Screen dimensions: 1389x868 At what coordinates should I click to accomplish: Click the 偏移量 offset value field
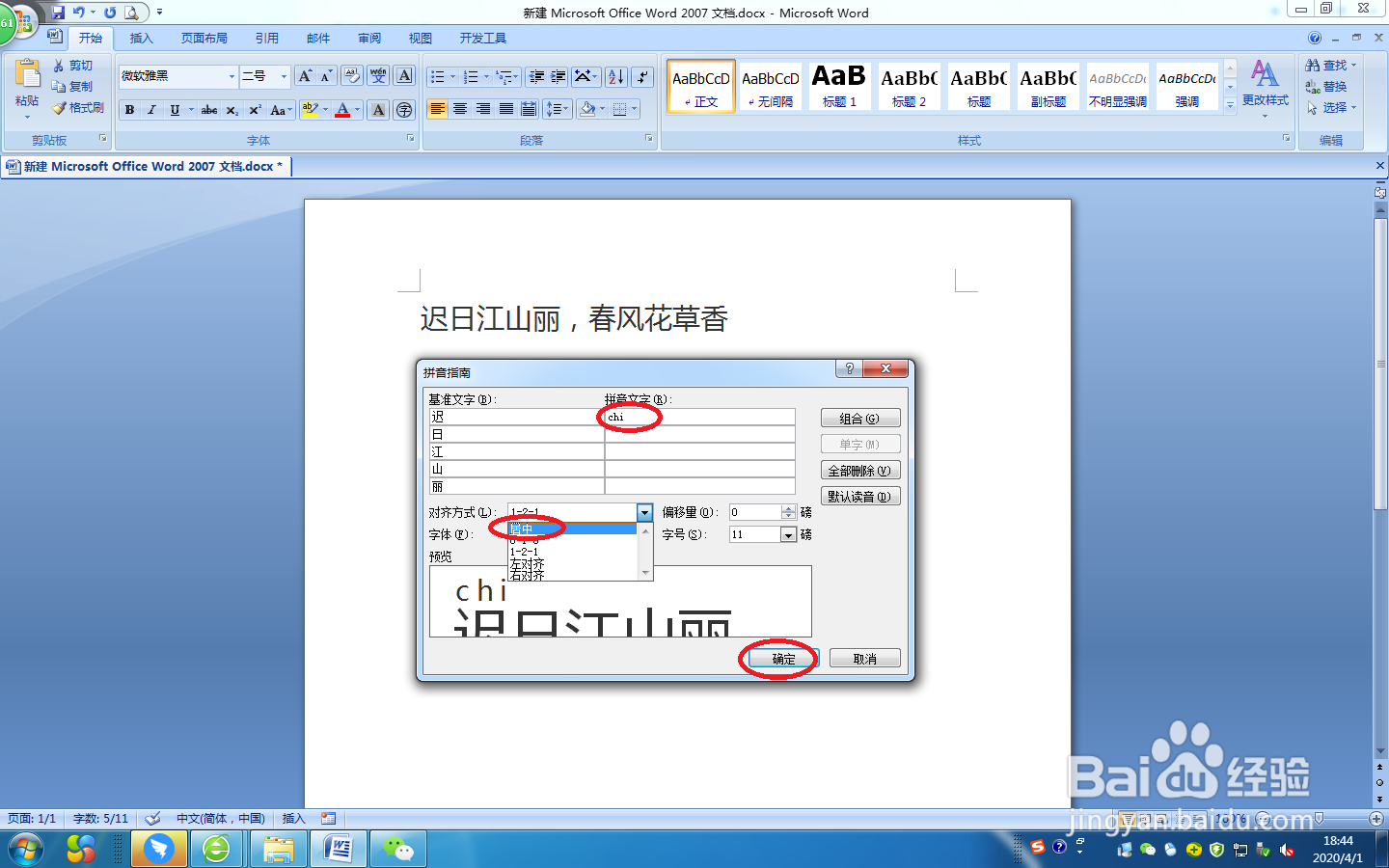pyautogui.click(x=755, y=512)
